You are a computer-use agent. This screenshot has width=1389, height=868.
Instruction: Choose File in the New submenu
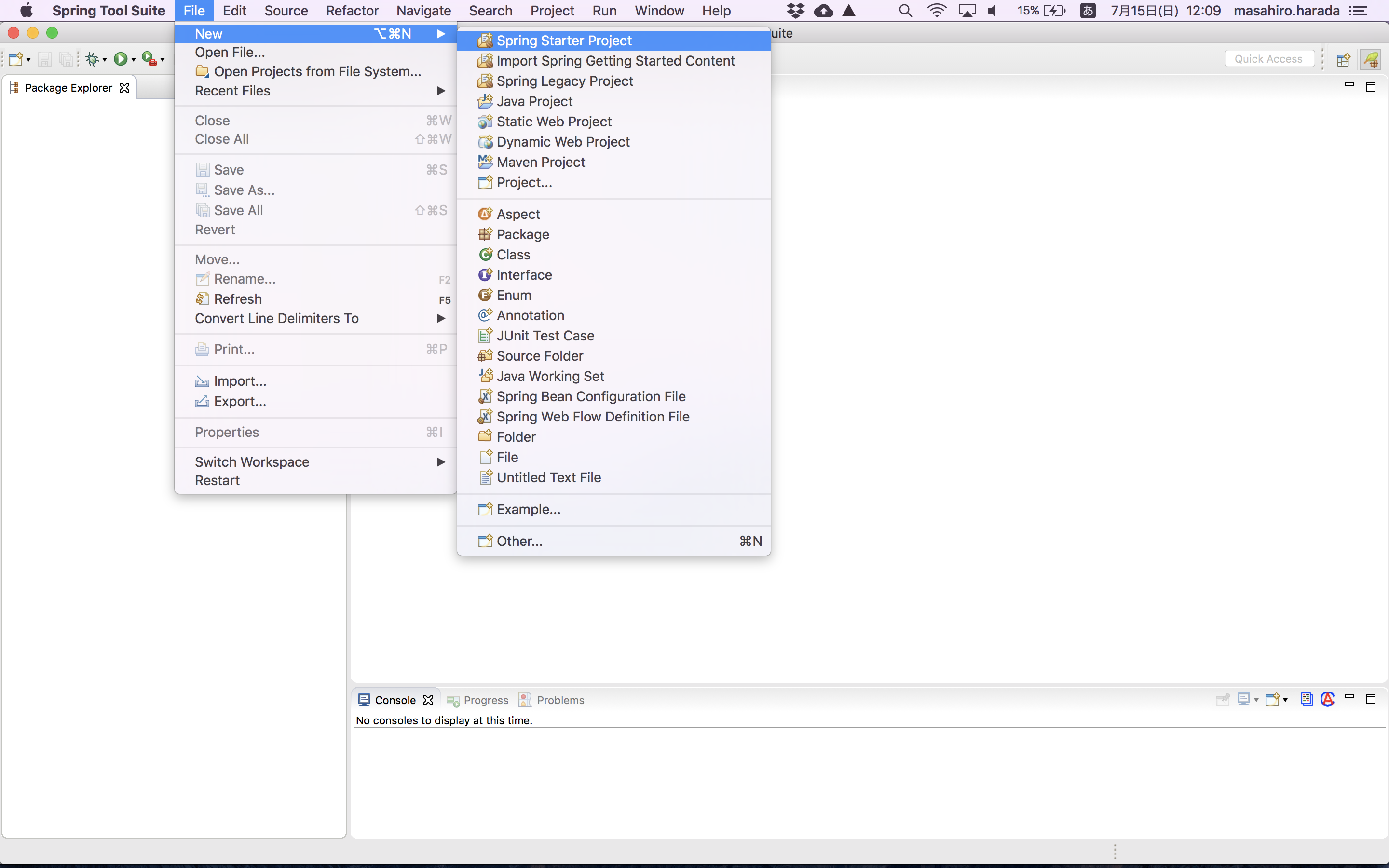pyautogui.click(x=613, y=457)
